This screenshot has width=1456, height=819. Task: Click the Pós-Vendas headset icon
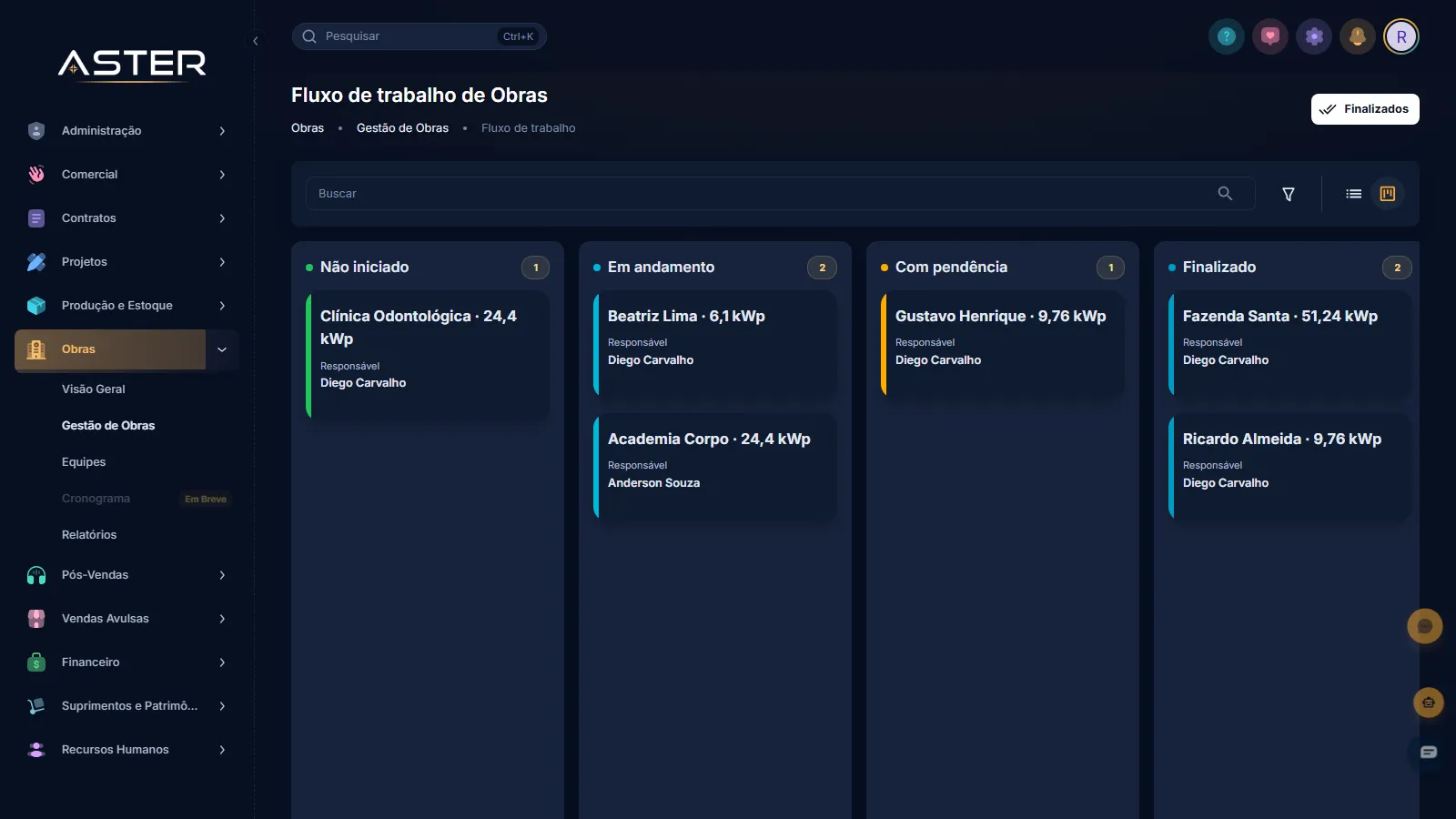click(x=36, y=575)
